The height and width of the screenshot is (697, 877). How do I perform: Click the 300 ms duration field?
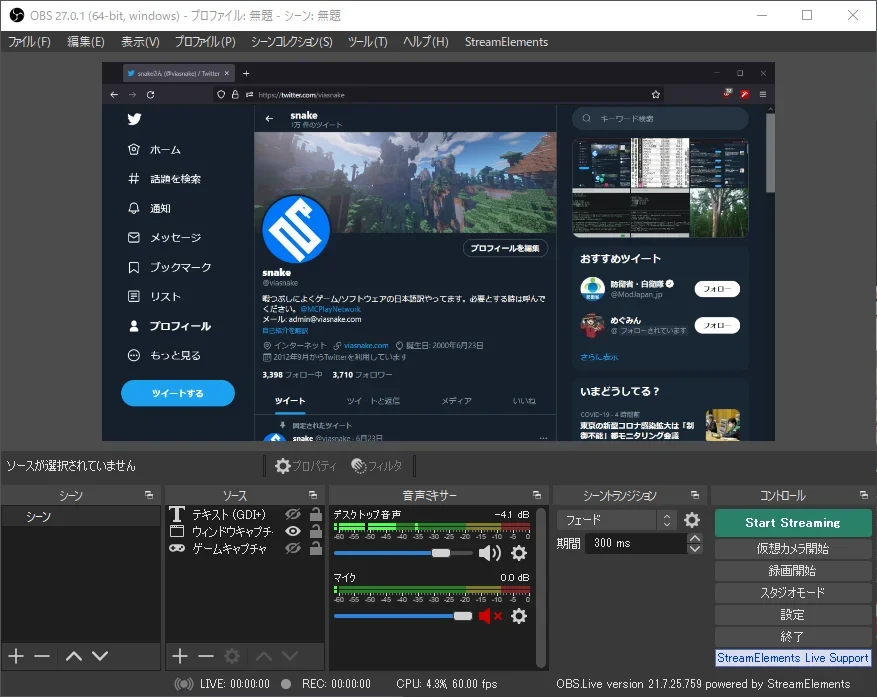636,543
